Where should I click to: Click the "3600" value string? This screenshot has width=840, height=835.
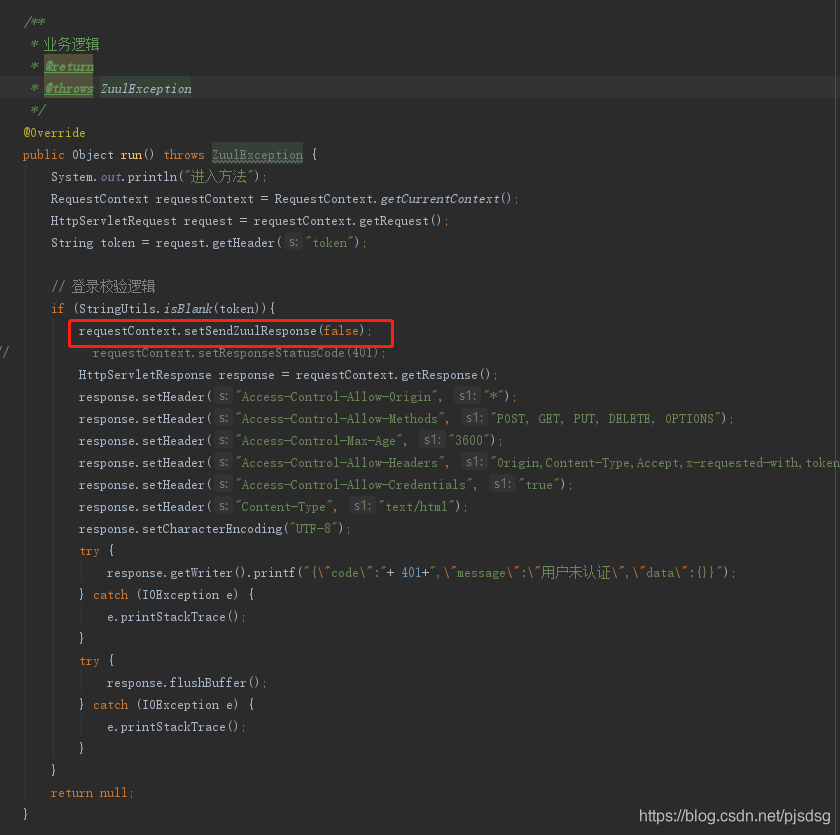click(x=469, y=441)
